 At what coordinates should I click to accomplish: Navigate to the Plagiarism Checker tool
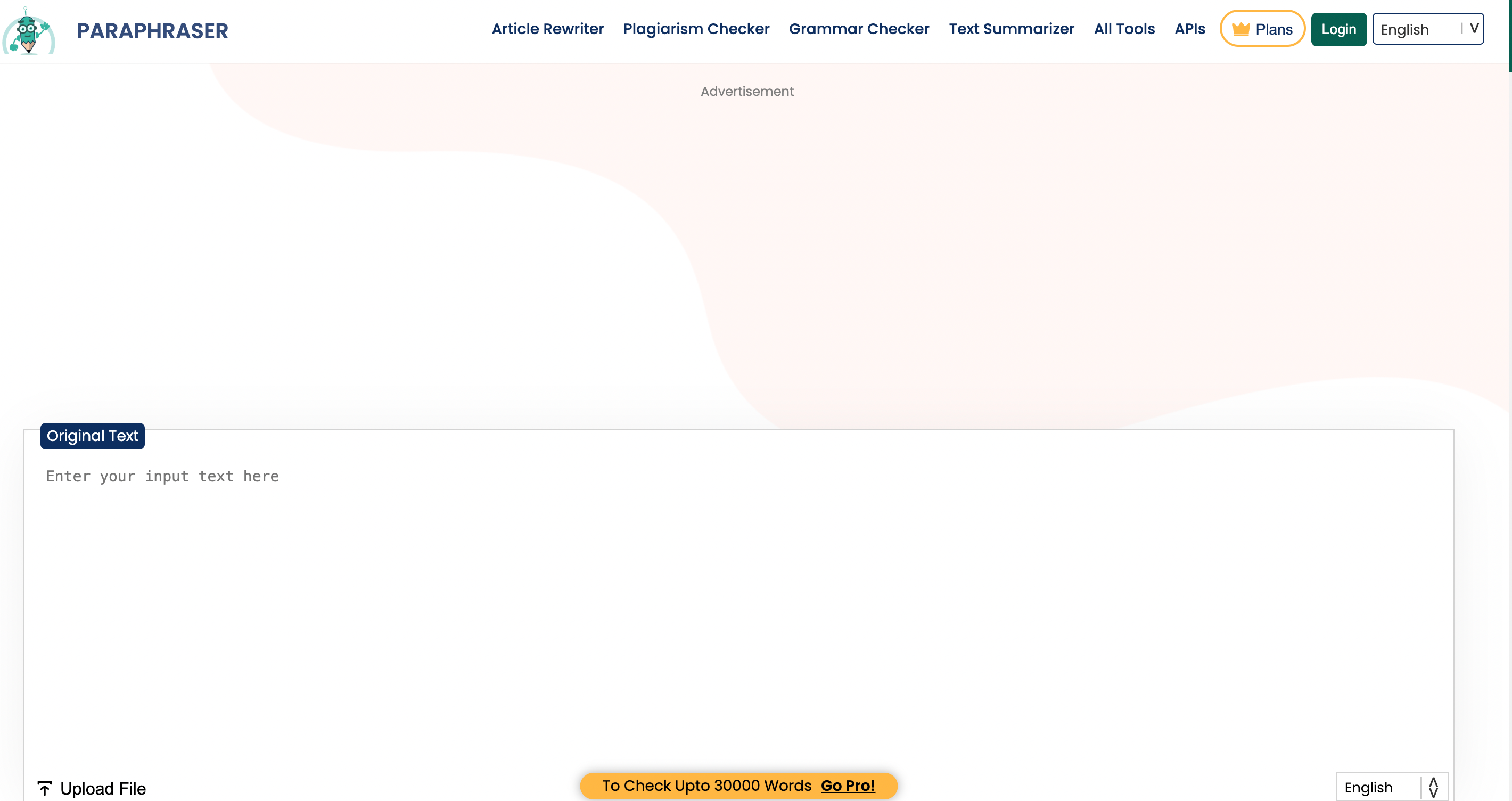coord(696,28)
